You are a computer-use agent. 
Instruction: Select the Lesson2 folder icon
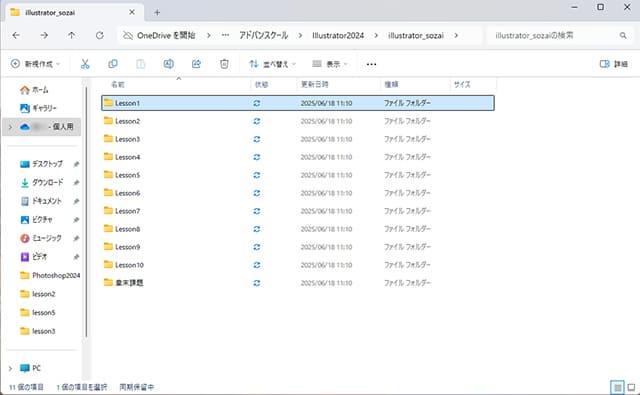tap(108, 121)
